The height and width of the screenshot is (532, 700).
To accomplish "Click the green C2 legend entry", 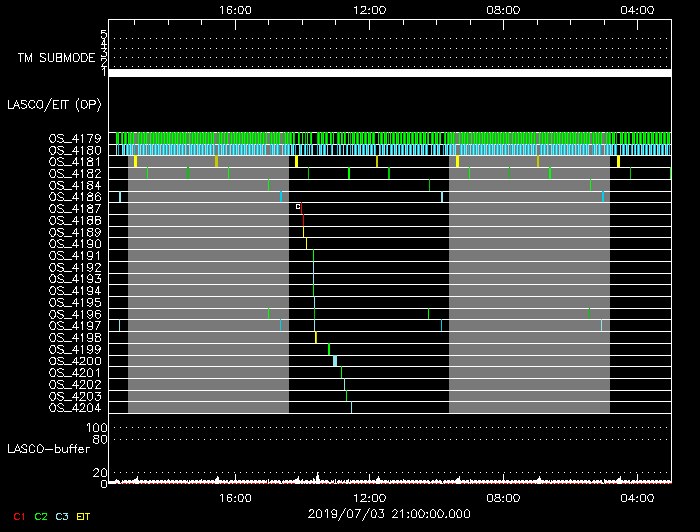I will click(41, 516).
